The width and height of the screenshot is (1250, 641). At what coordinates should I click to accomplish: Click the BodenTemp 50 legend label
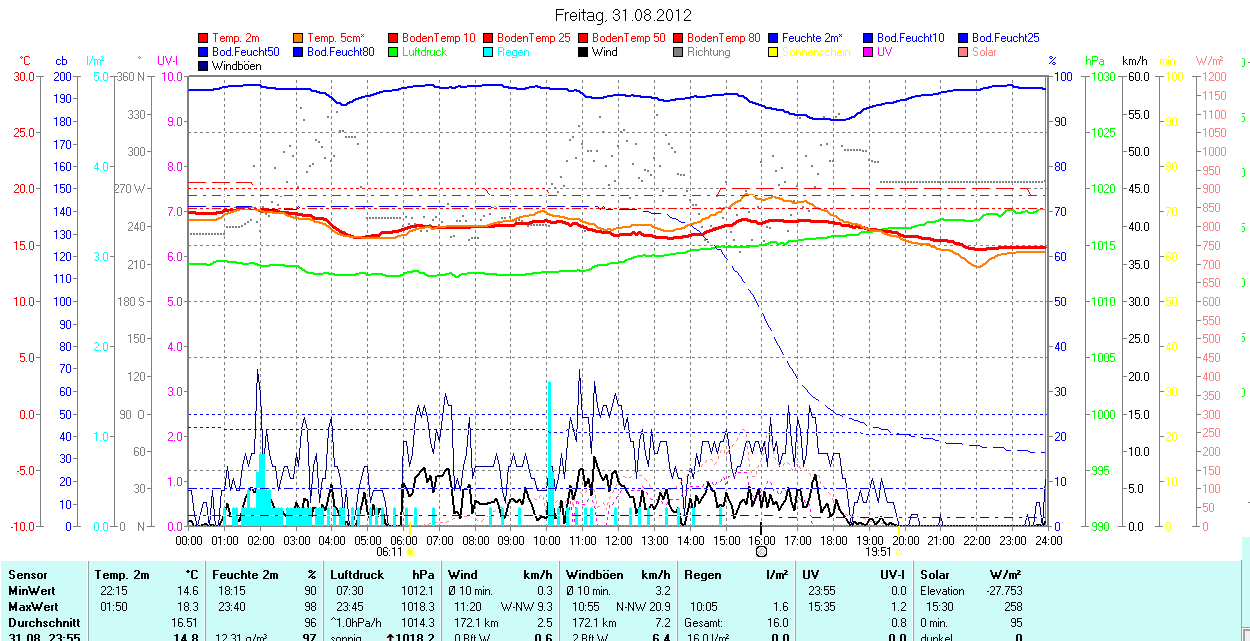click(x=633, y=38)
